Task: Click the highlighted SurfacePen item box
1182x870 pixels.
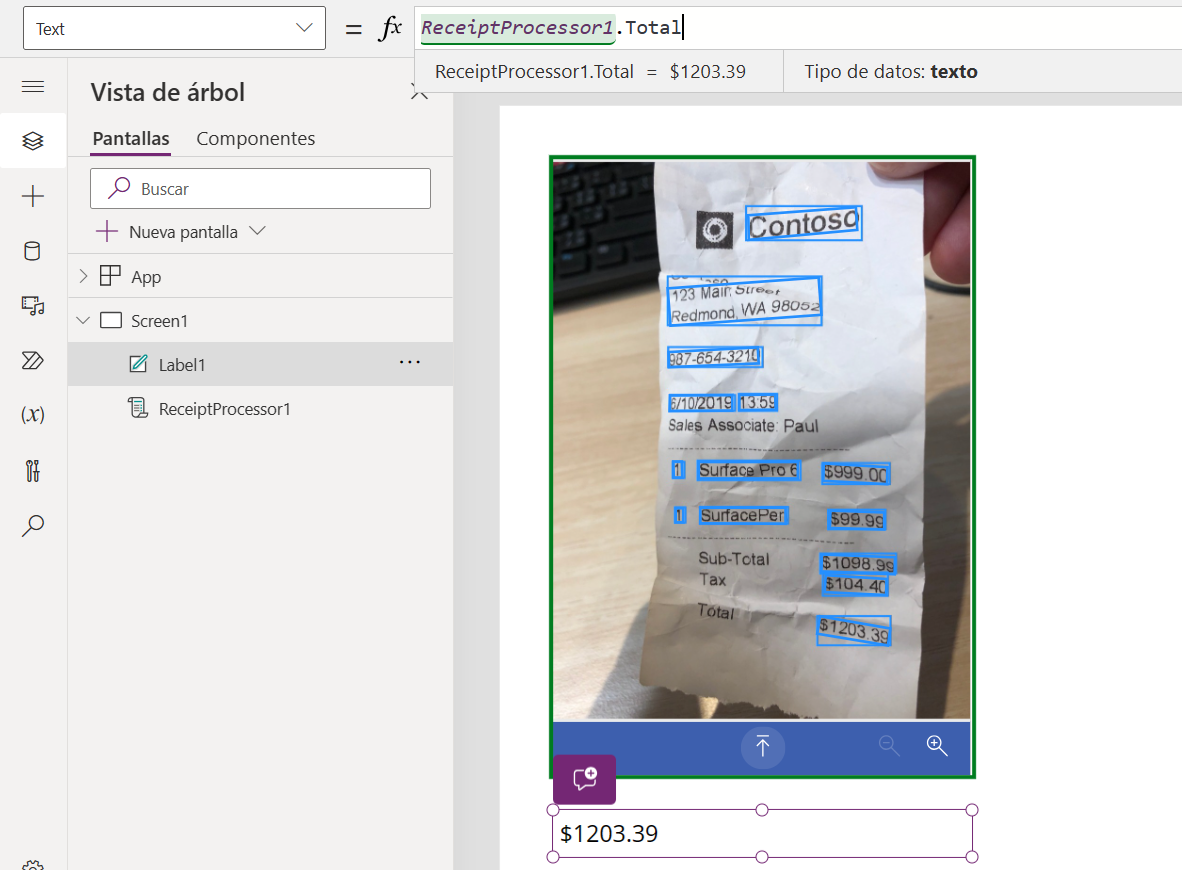Action: point(743,515)
